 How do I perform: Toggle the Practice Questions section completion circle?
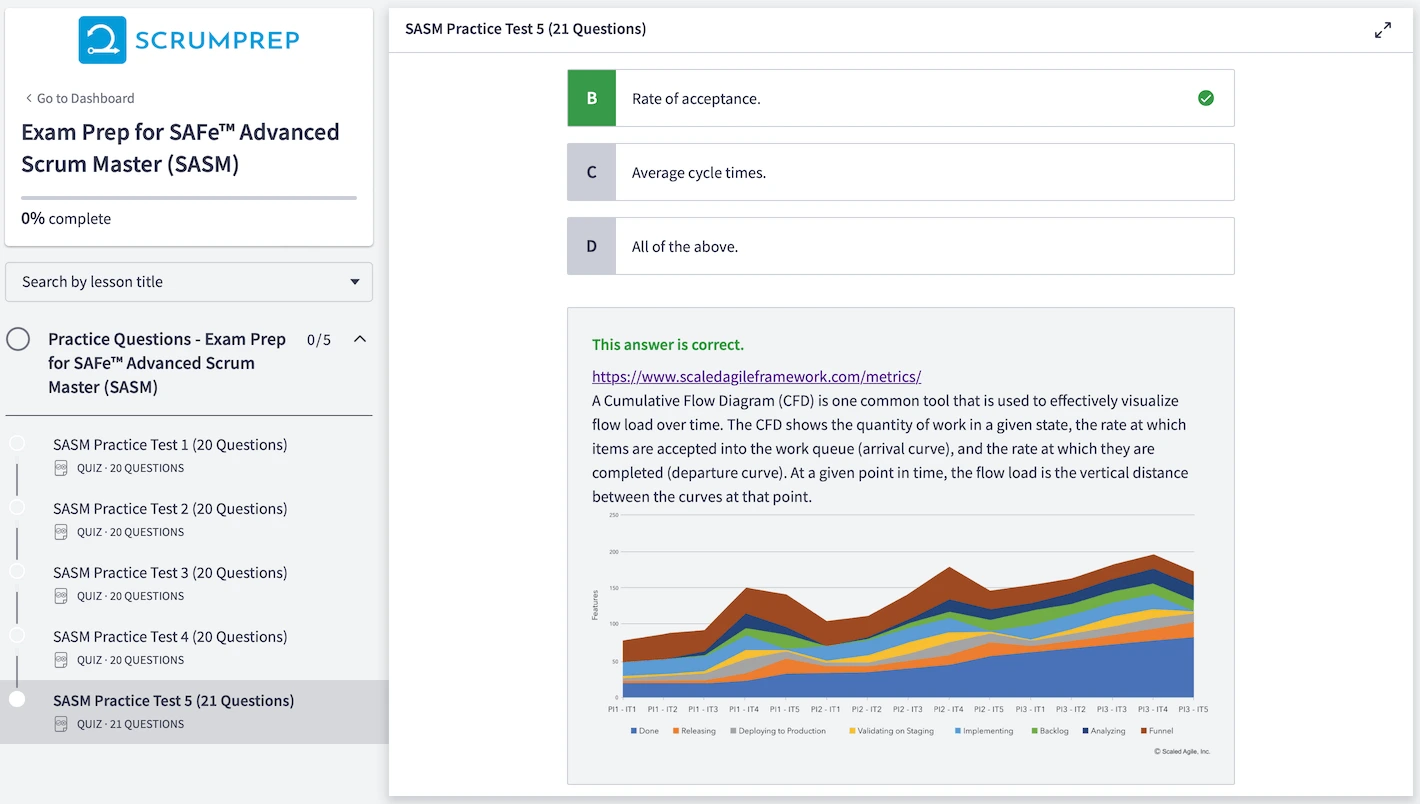[18, 340]
